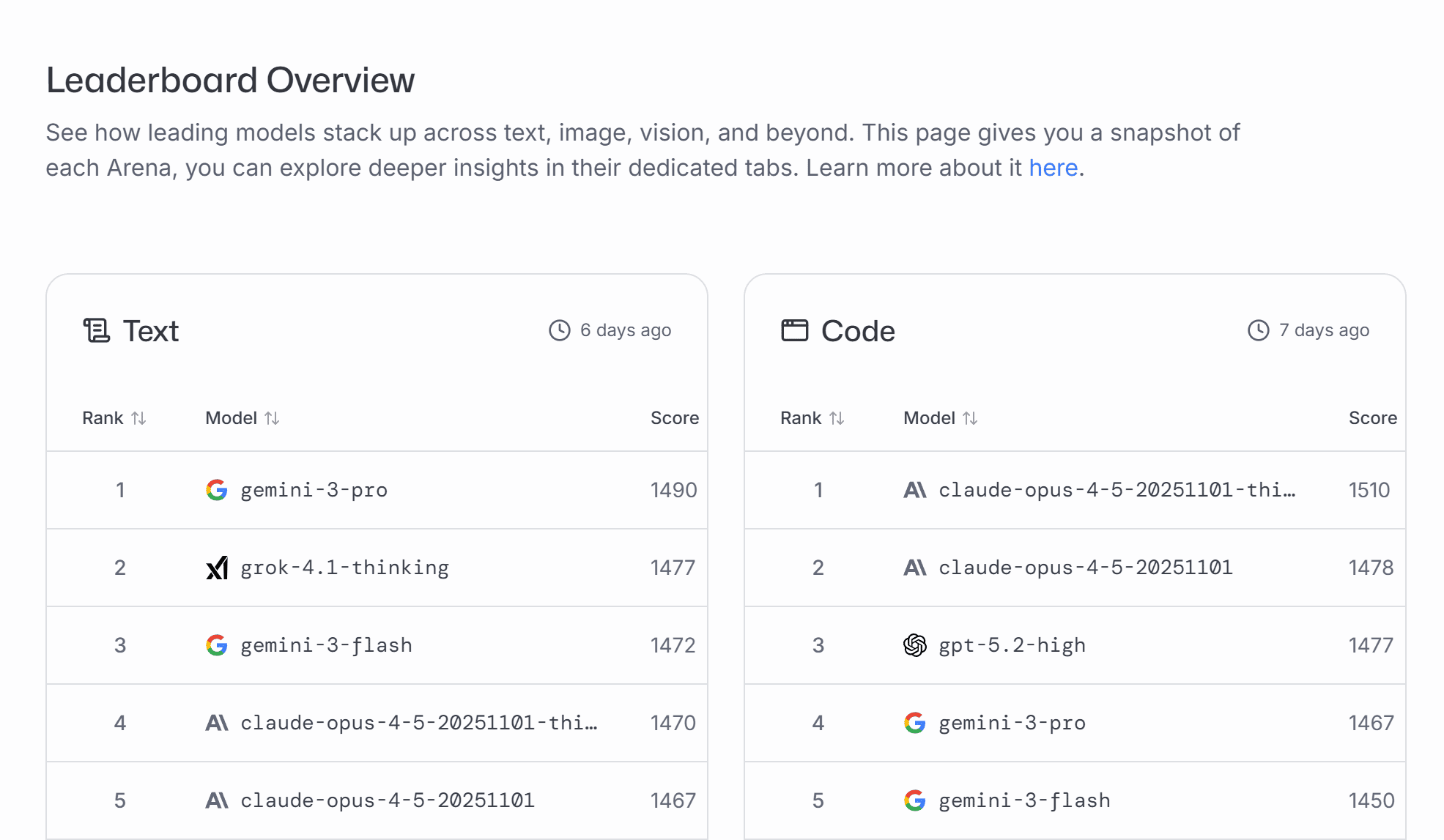This screenshot has height=840, width=1444.
Task: Click the clock icon beside 7 days ago
Action: 1258,330
